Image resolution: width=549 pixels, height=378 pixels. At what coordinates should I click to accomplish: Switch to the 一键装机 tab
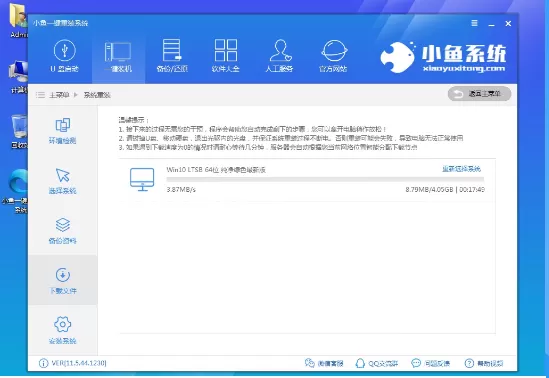pos(118,57)
